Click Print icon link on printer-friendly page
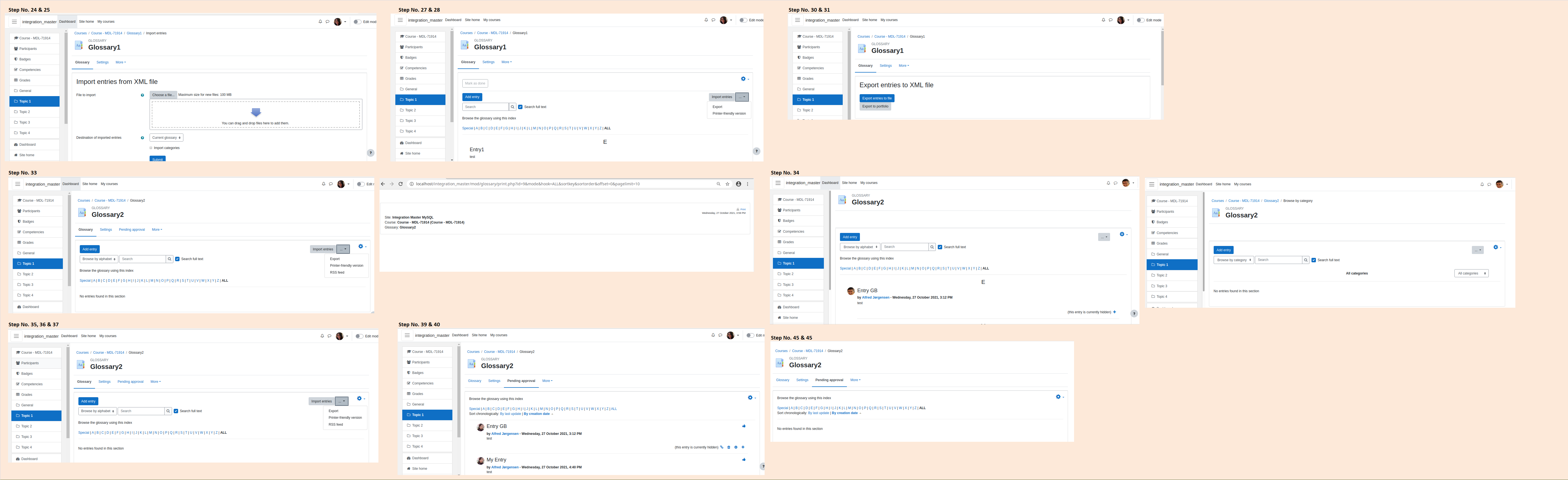This screenshot has width=1568, height=480. tap(741, 209)
